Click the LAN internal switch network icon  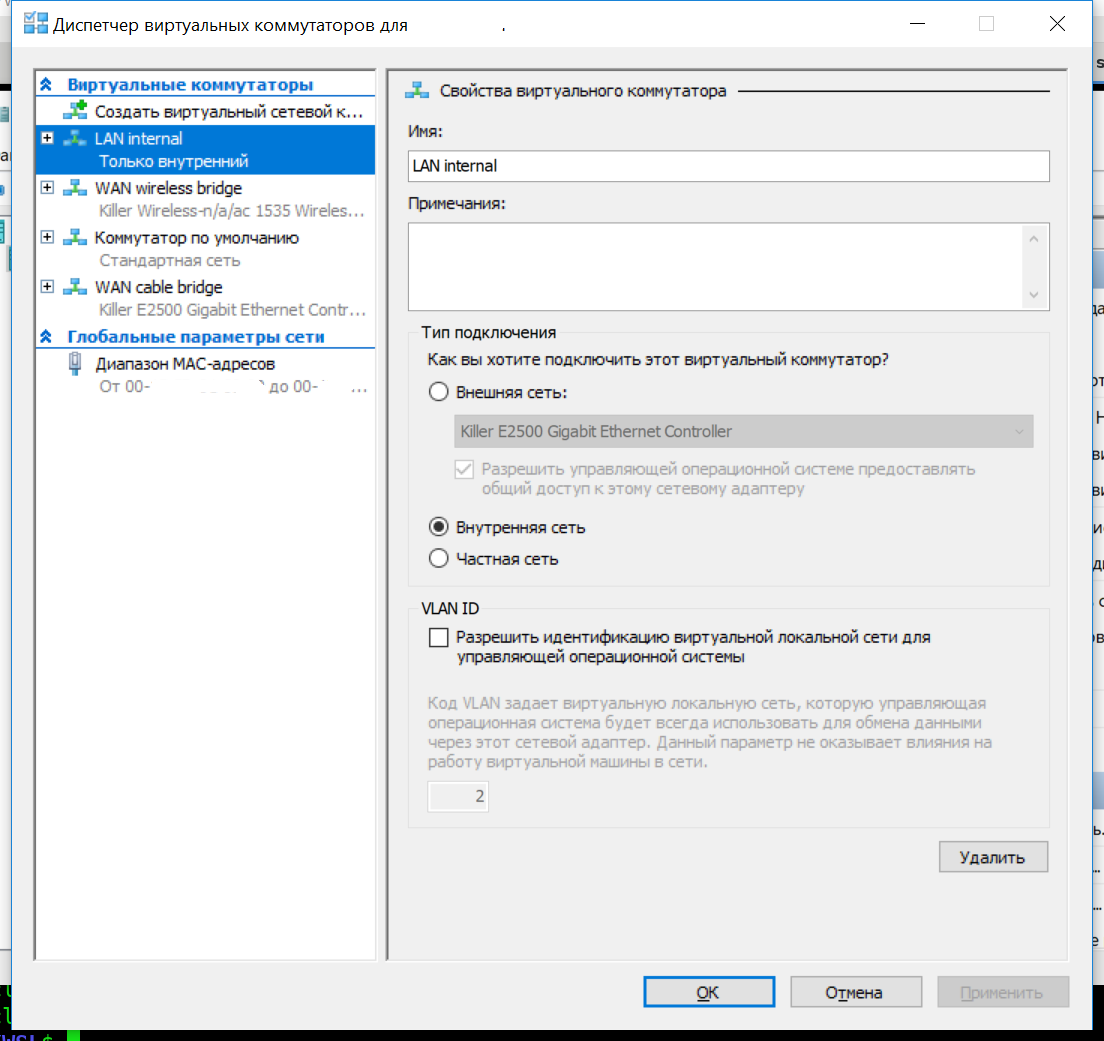[x=75, y=138]
